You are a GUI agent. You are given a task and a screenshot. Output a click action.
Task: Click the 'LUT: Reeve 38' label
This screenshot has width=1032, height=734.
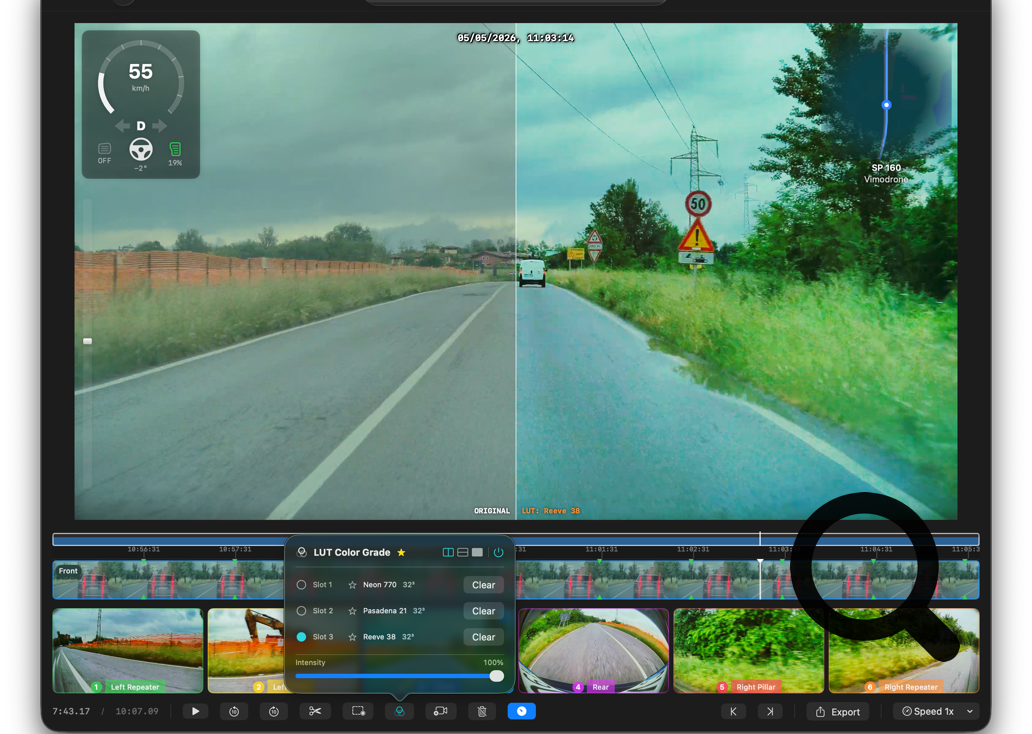click(x=551, y=511)
